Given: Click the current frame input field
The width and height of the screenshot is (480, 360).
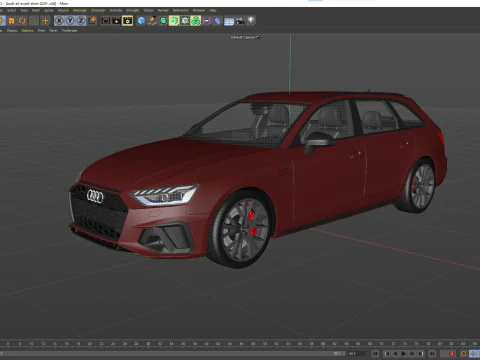Looking at the screenshot, I should point(358,353).
